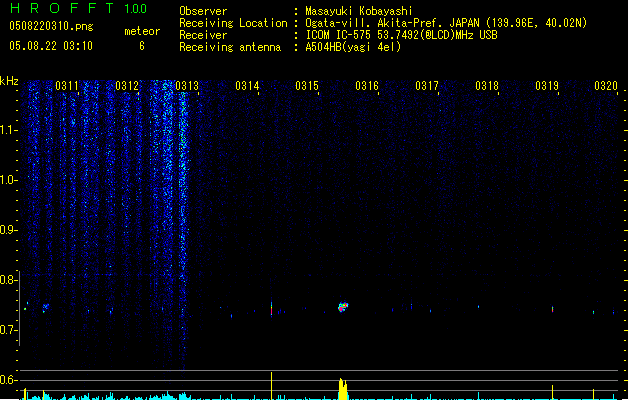Click the 0.6 kHz axis label
This screenshot has width=629, height=400.
coord(8,380)
